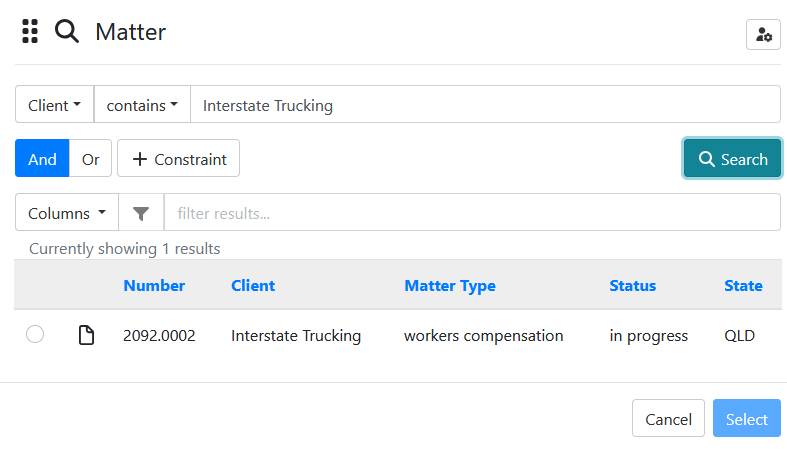Viewport: 787px width, 449px height.
Task: Open the app grid menu icon
Action: point(30,32)
